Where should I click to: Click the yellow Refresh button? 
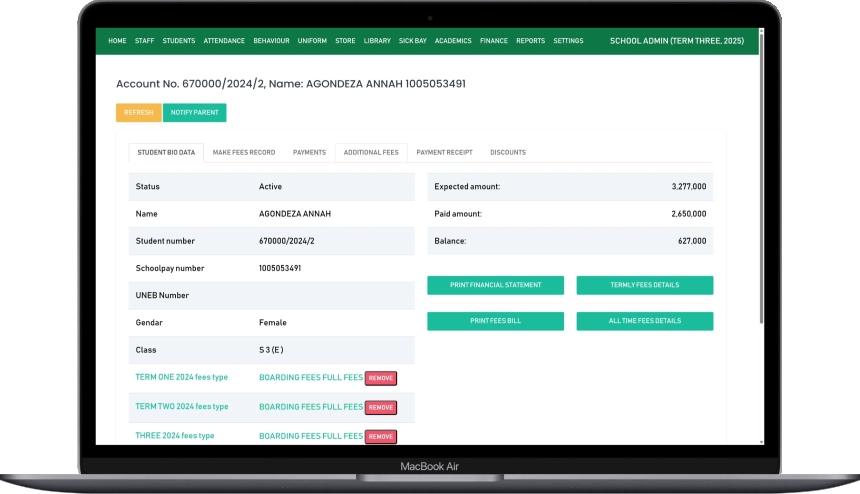tap(138, 113)
